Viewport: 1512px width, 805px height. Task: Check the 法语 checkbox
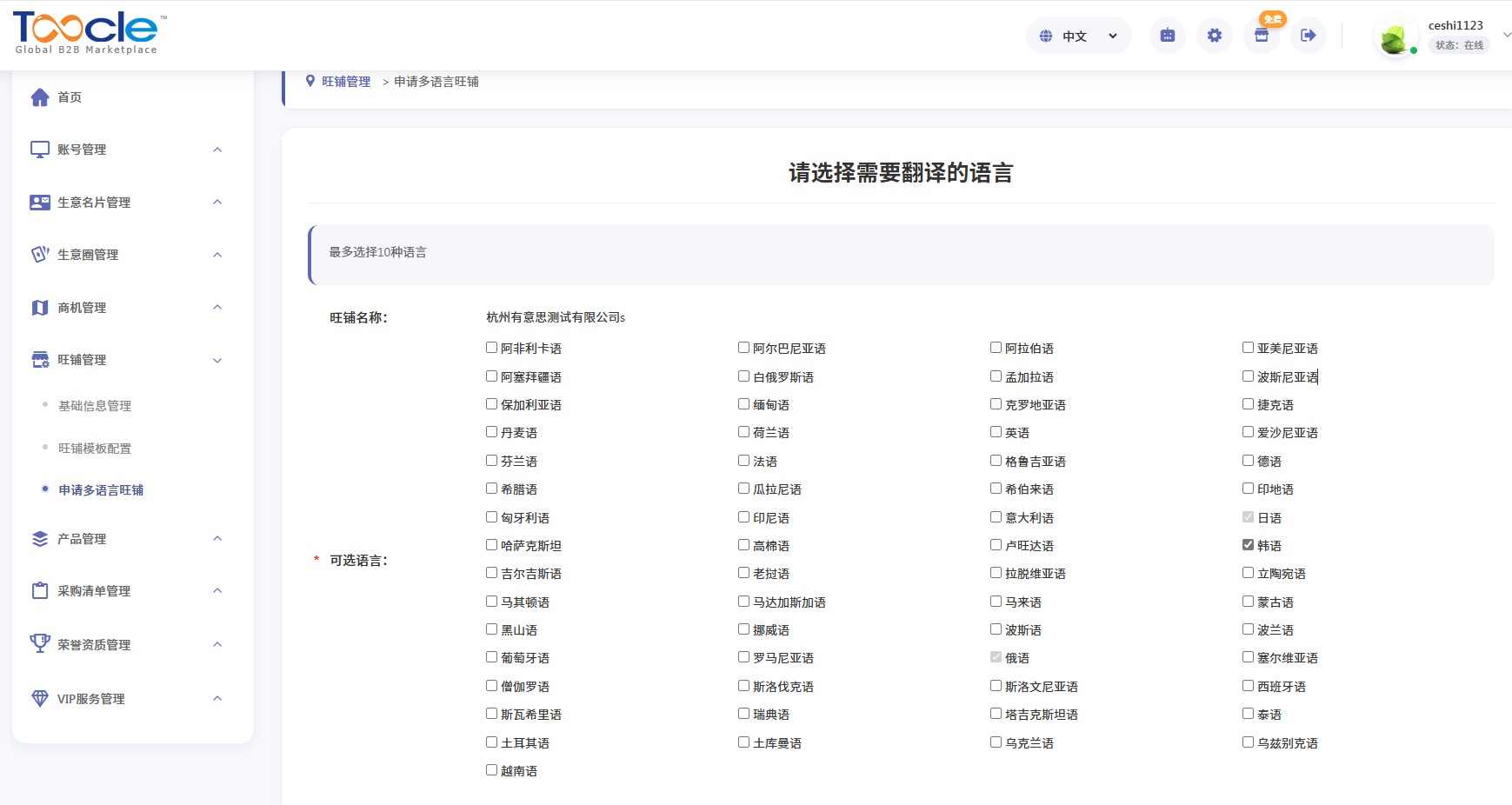[743, 461]
